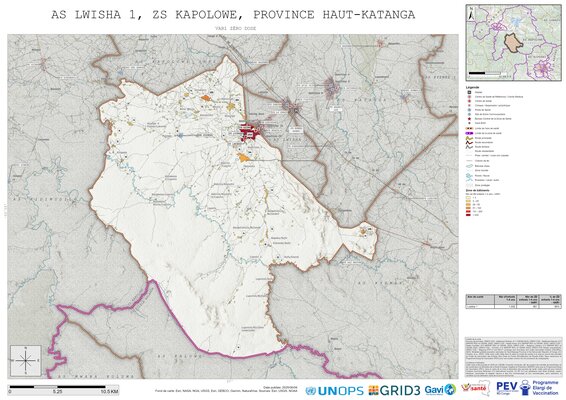The width and height of the screenshot is (566, 400).
Task: Click the scale bar 10.5 KM label
Action: (109, 392)
